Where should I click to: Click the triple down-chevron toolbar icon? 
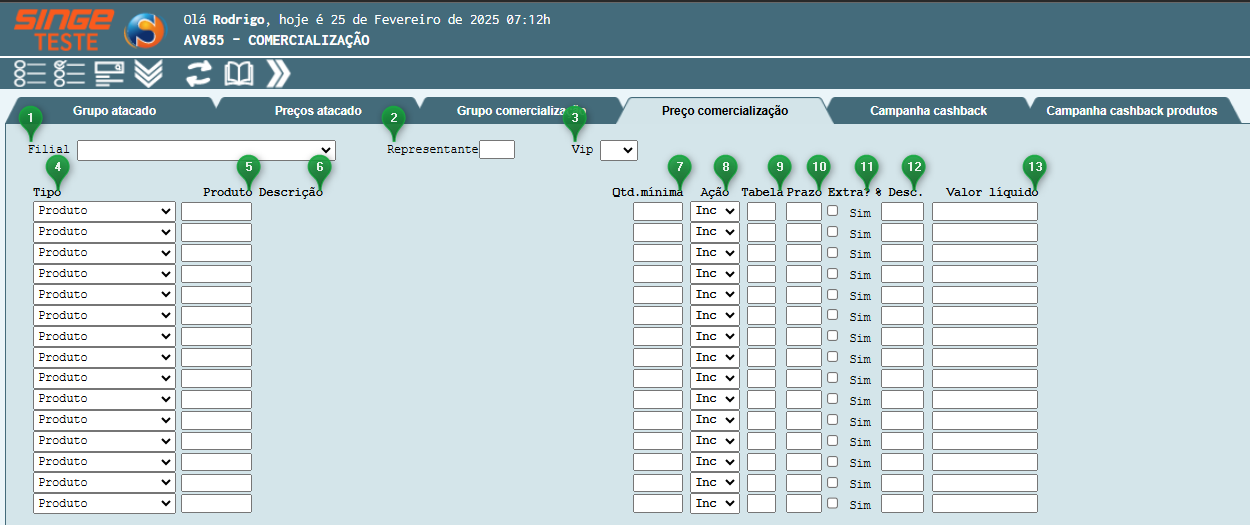pyautogui.click(x=148, y=73)
